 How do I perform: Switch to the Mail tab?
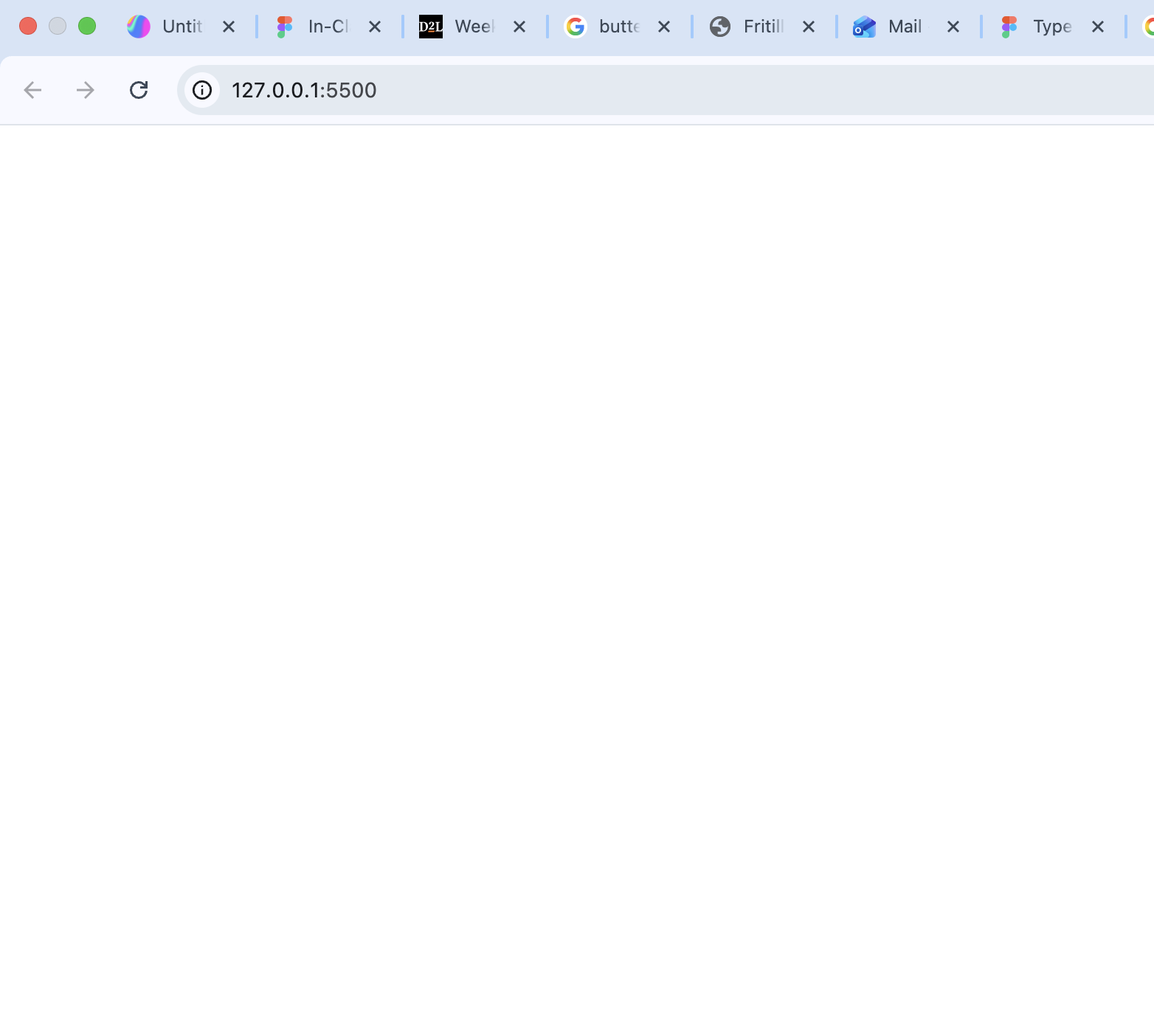click(x=904, y=27)
